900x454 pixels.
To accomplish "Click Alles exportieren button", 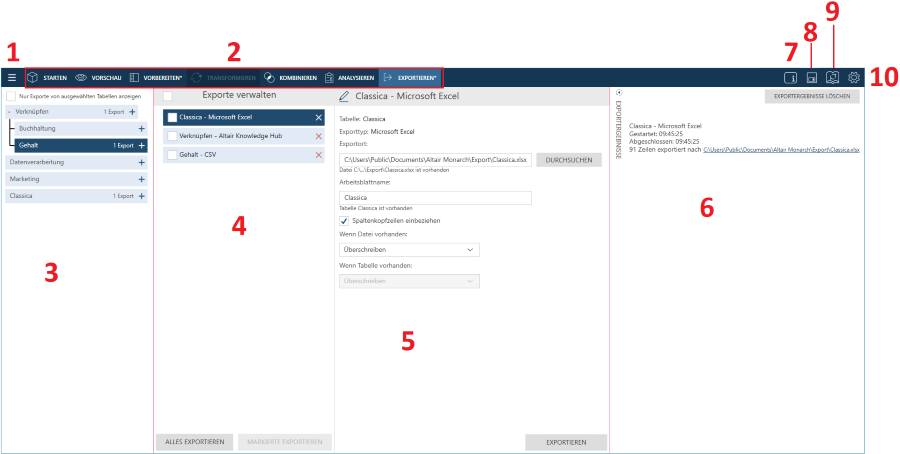I will click(194, 442).
